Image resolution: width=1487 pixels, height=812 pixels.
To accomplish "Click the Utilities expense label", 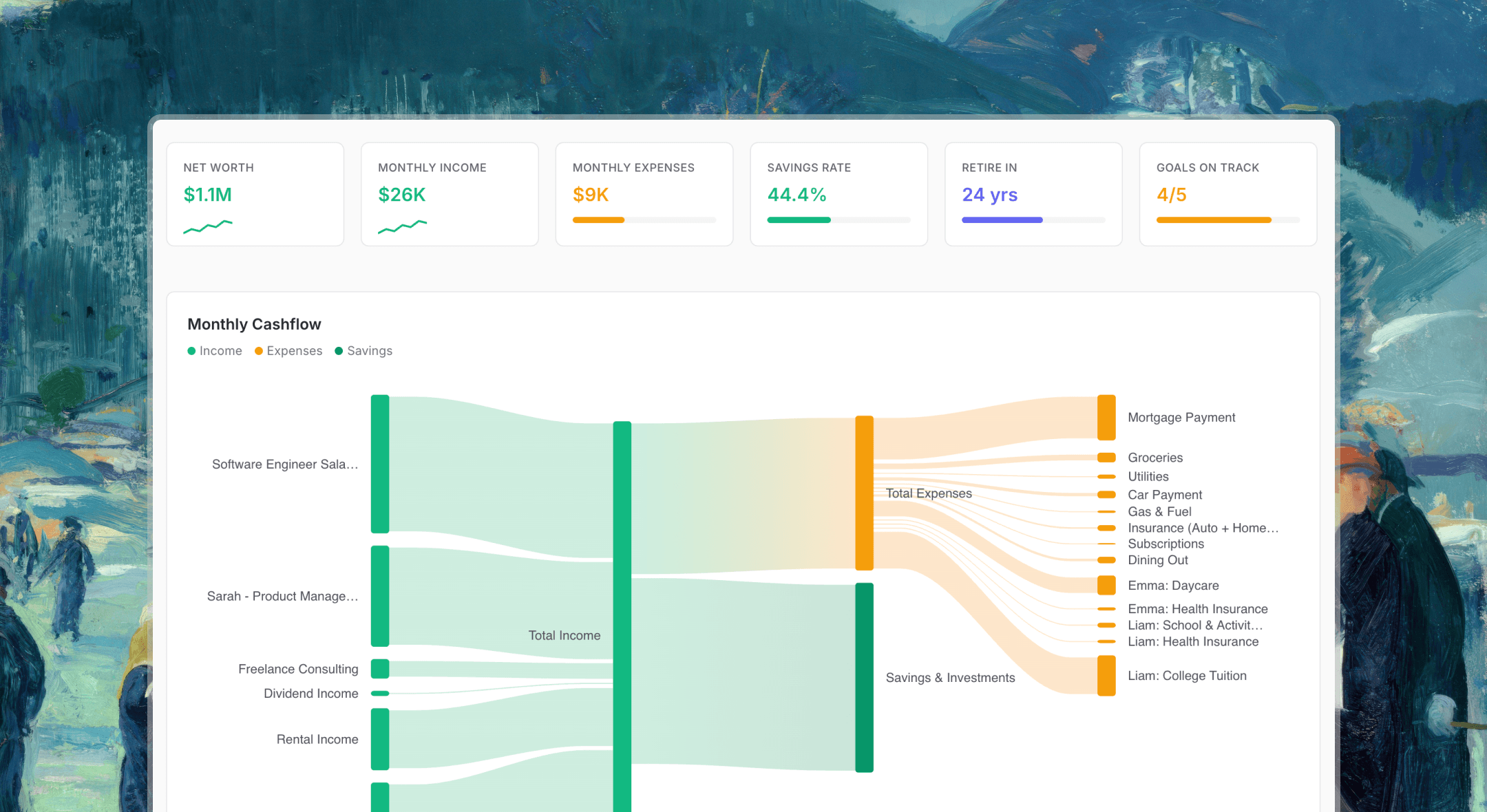I will [1148, 476].
